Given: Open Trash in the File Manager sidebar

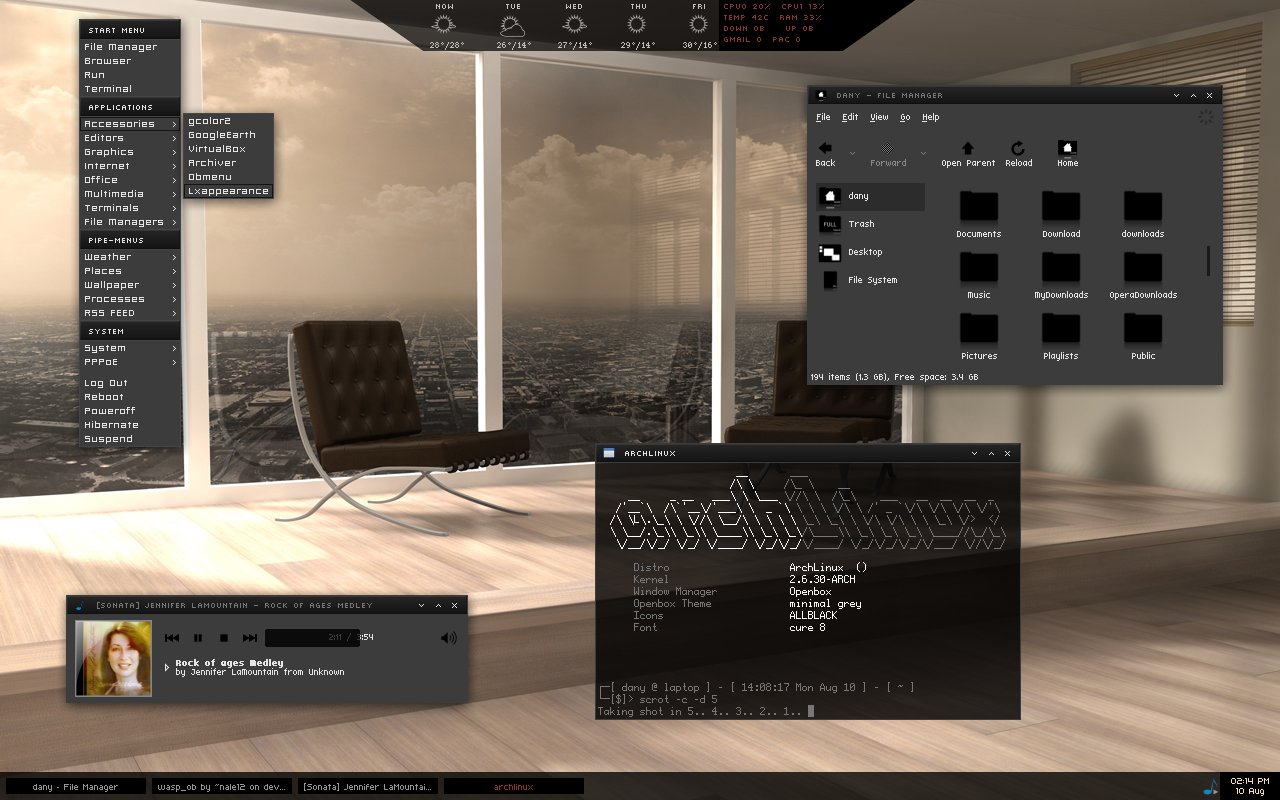Looking at the screenshot, I should [x=870, y=224].
